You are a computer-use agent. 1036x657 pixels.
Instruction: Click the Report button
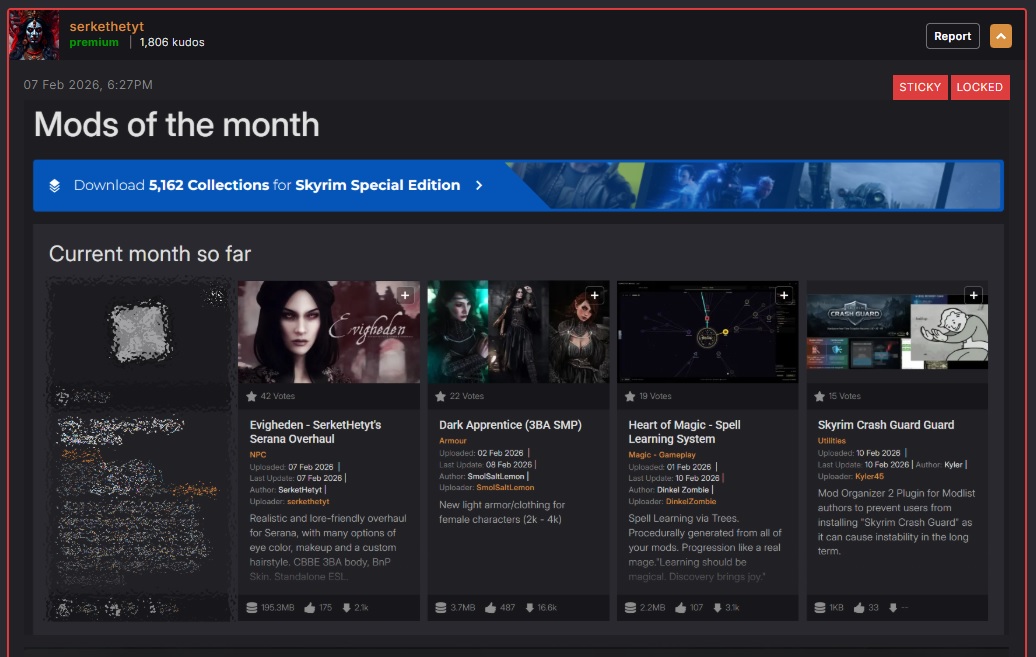pos(952,36)
